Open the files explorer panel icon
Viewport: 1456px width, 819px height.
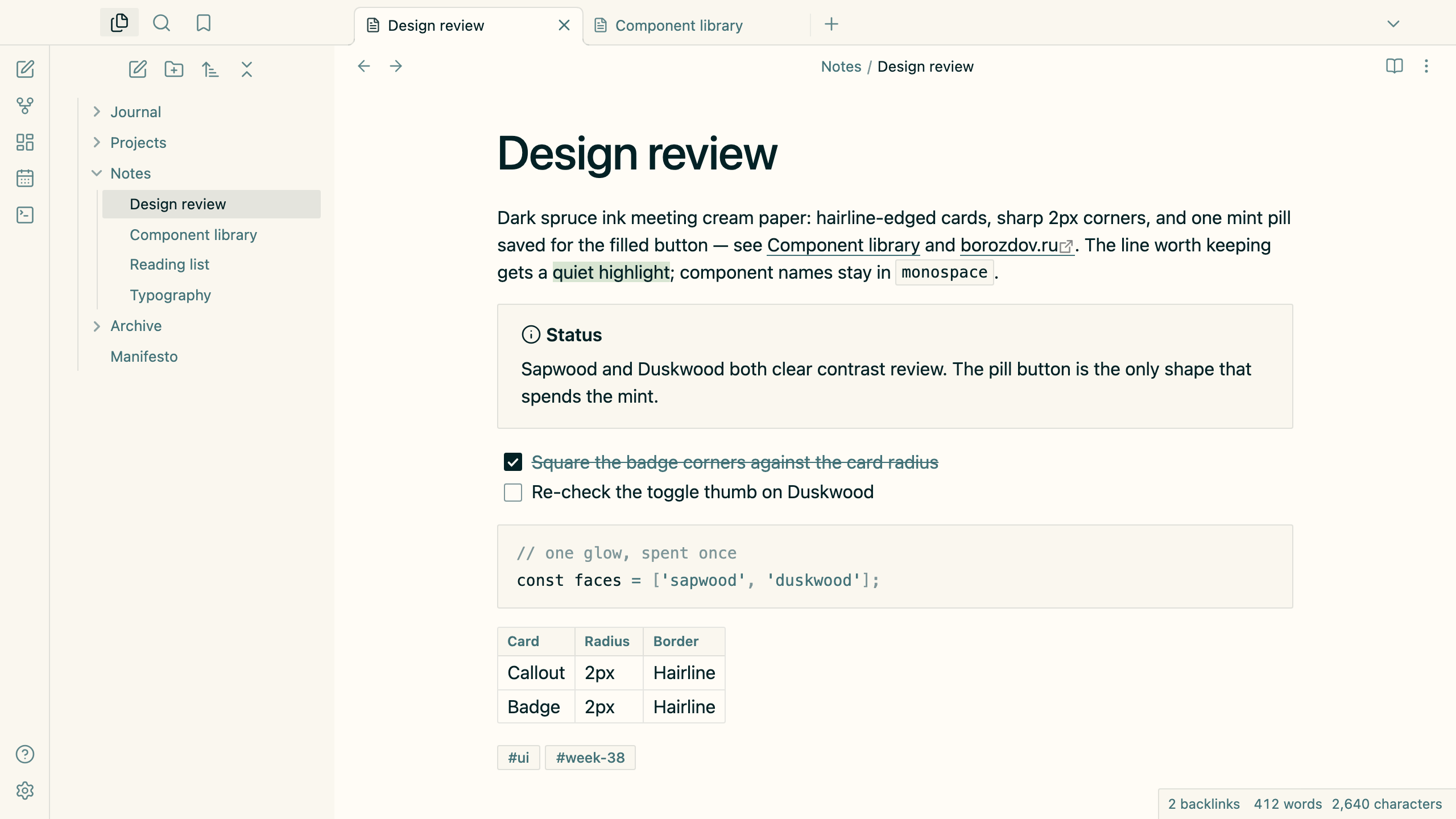[119, 23]
